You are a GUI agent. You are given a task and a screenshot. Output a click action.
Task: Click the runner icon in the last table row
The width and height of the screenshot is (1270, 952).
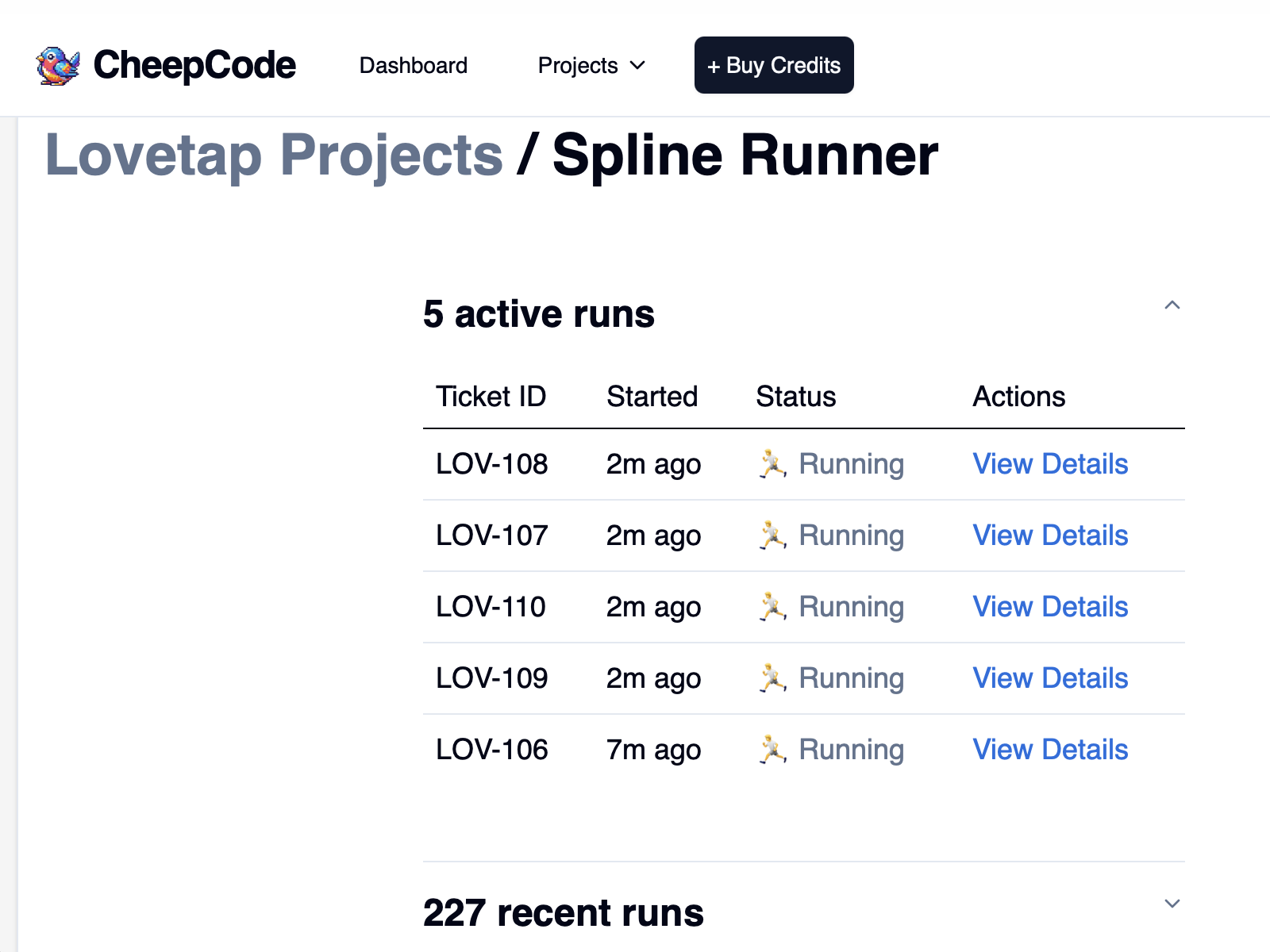[772, 749]
